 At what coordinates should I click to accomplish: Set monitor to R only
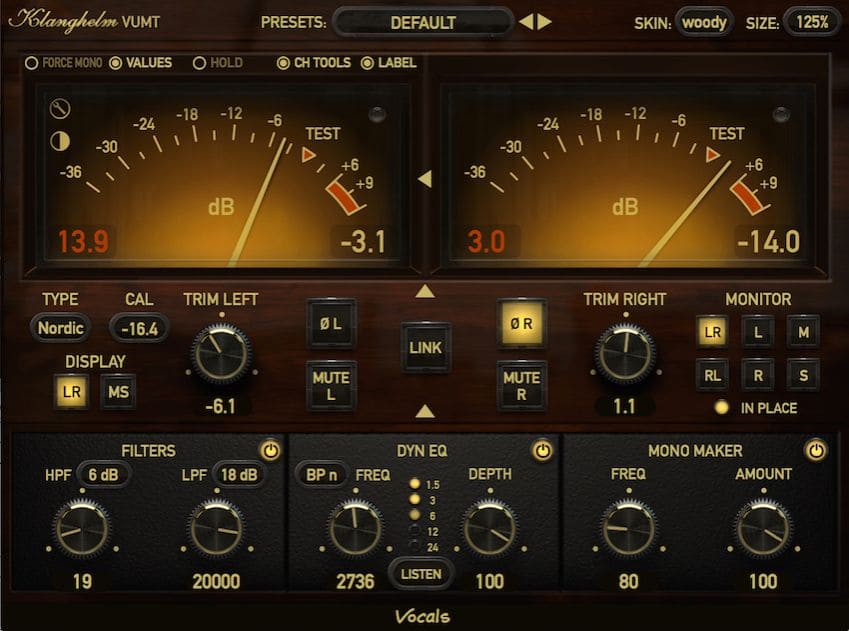tap(758, 375)
